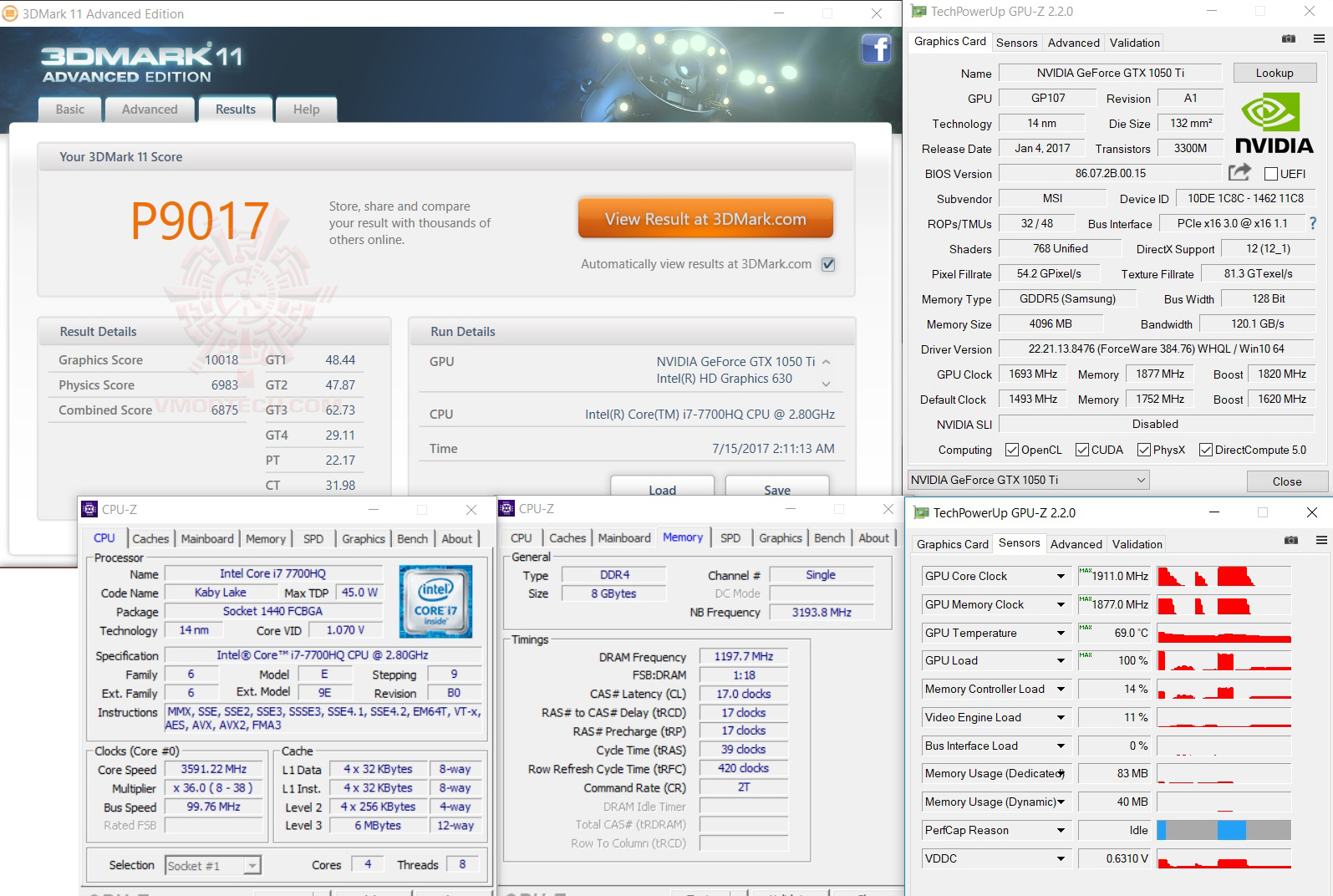Click the title bar icon of the upper GPU-Z window
The height and width of the screenshot is (896, 1333).
[x=919, y=12]
